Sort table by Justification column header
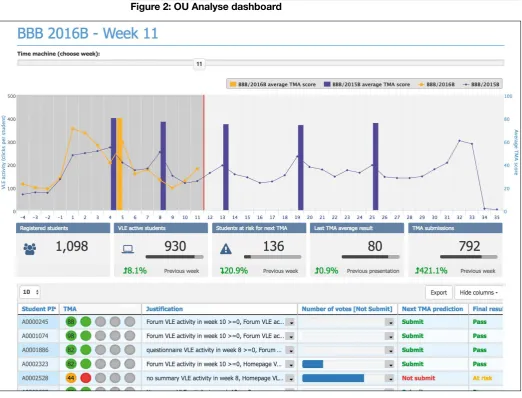The width and height of the screenshot is (522, 398). (x=164, y=309)
